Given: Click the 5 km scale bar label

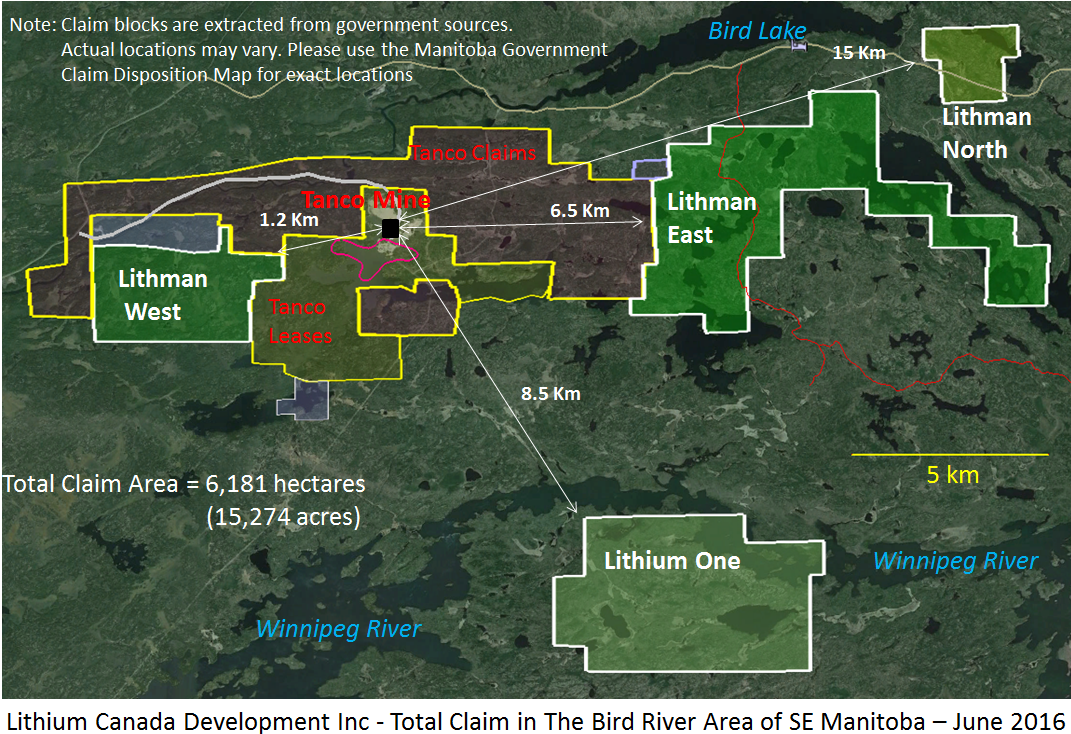Looking at the screenshot, I should click(x=953, y=475).
